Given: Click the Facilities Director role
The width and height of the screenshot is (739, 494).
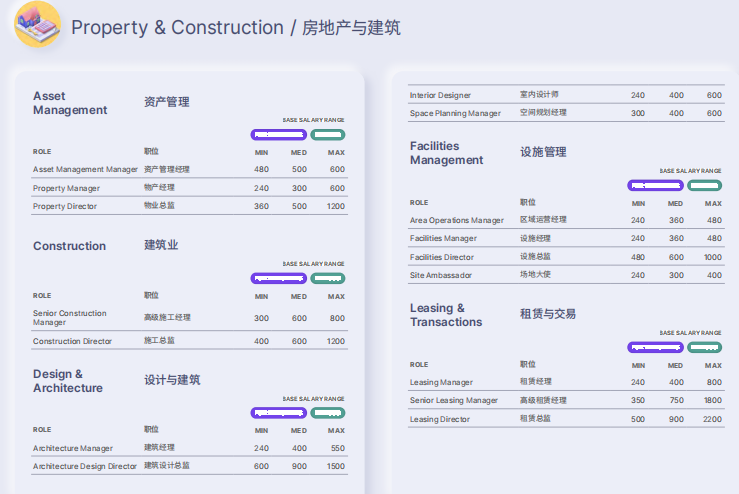Looking at the screenshot, I should (442, 257).
